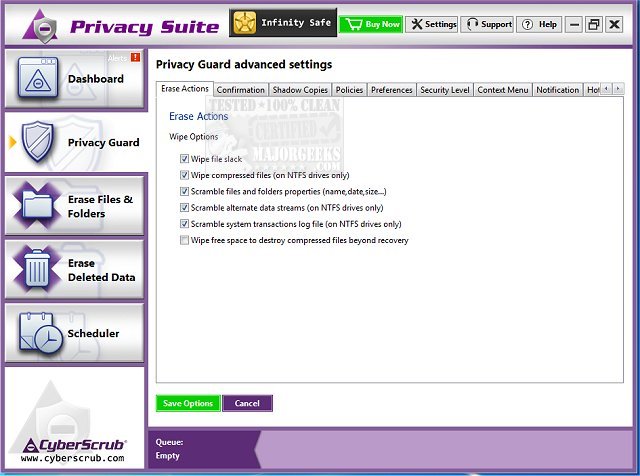Click the Scheduler calendar clock icon

pos(40,333)
